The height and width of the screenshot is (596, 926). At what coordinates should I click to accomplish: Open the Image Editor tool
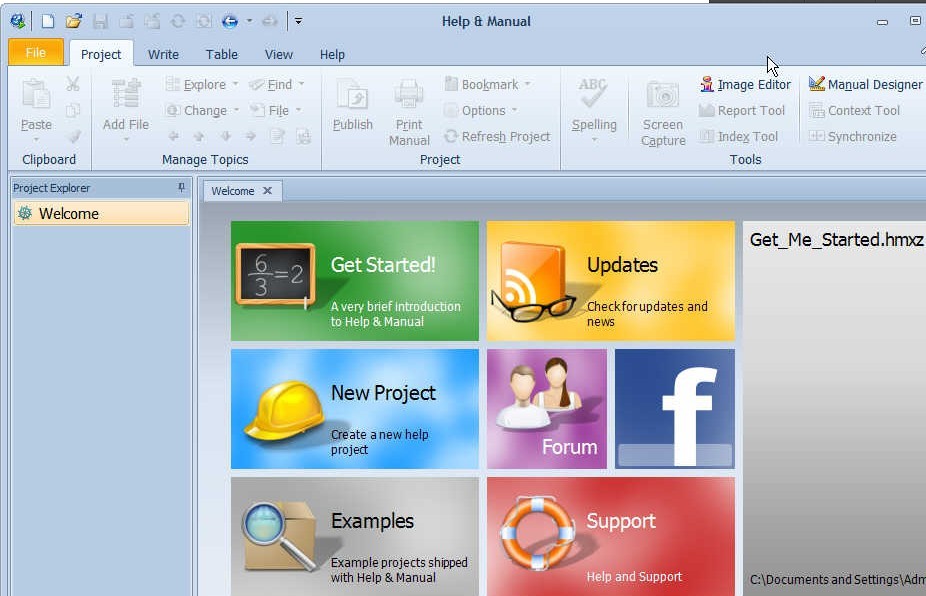point(745,84)
